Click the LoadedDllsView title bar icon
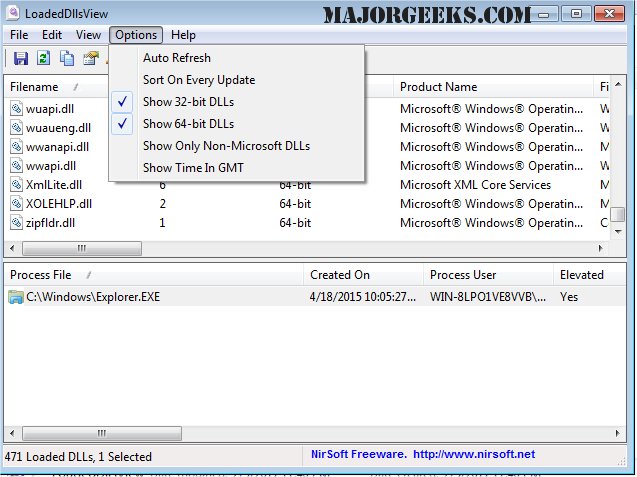This screenshot has height=477, width=637. coord(13,13)
